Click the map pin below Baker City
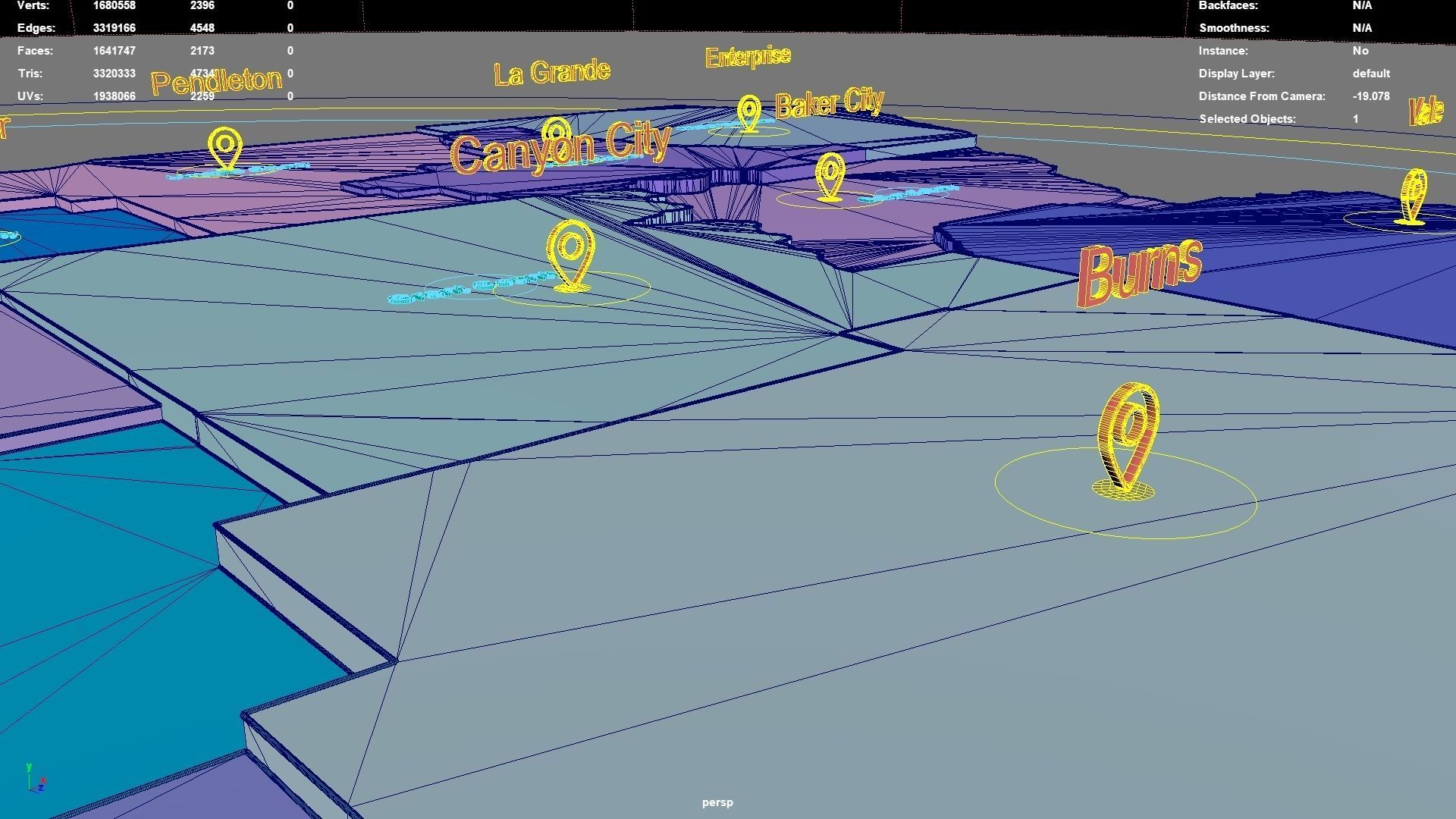 (x=830, y=176)
